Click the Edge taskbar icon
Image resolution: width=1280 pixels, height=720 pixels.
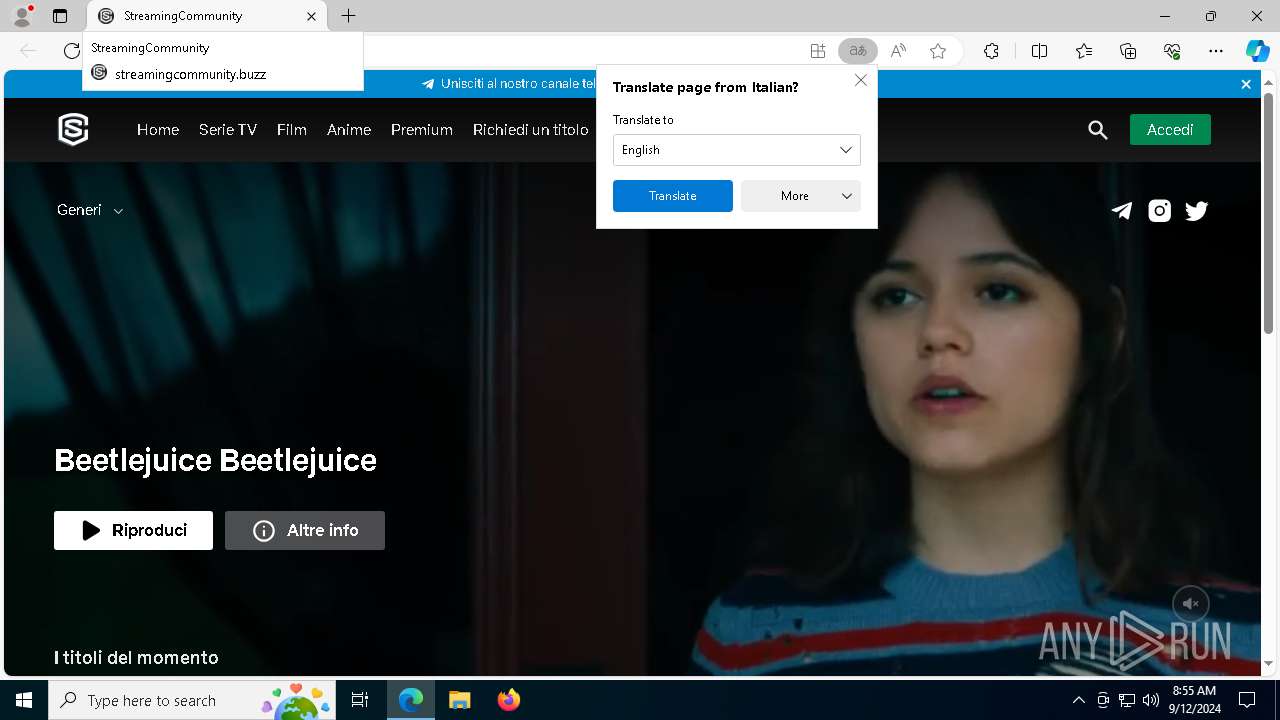[x=411, y=700]
